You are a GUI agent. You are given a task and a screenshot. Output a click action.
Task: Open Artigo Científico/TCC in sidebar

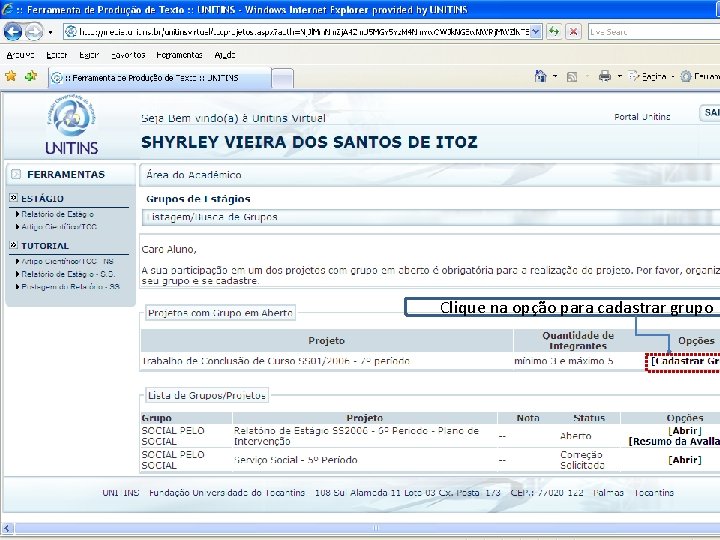[59, 227]
